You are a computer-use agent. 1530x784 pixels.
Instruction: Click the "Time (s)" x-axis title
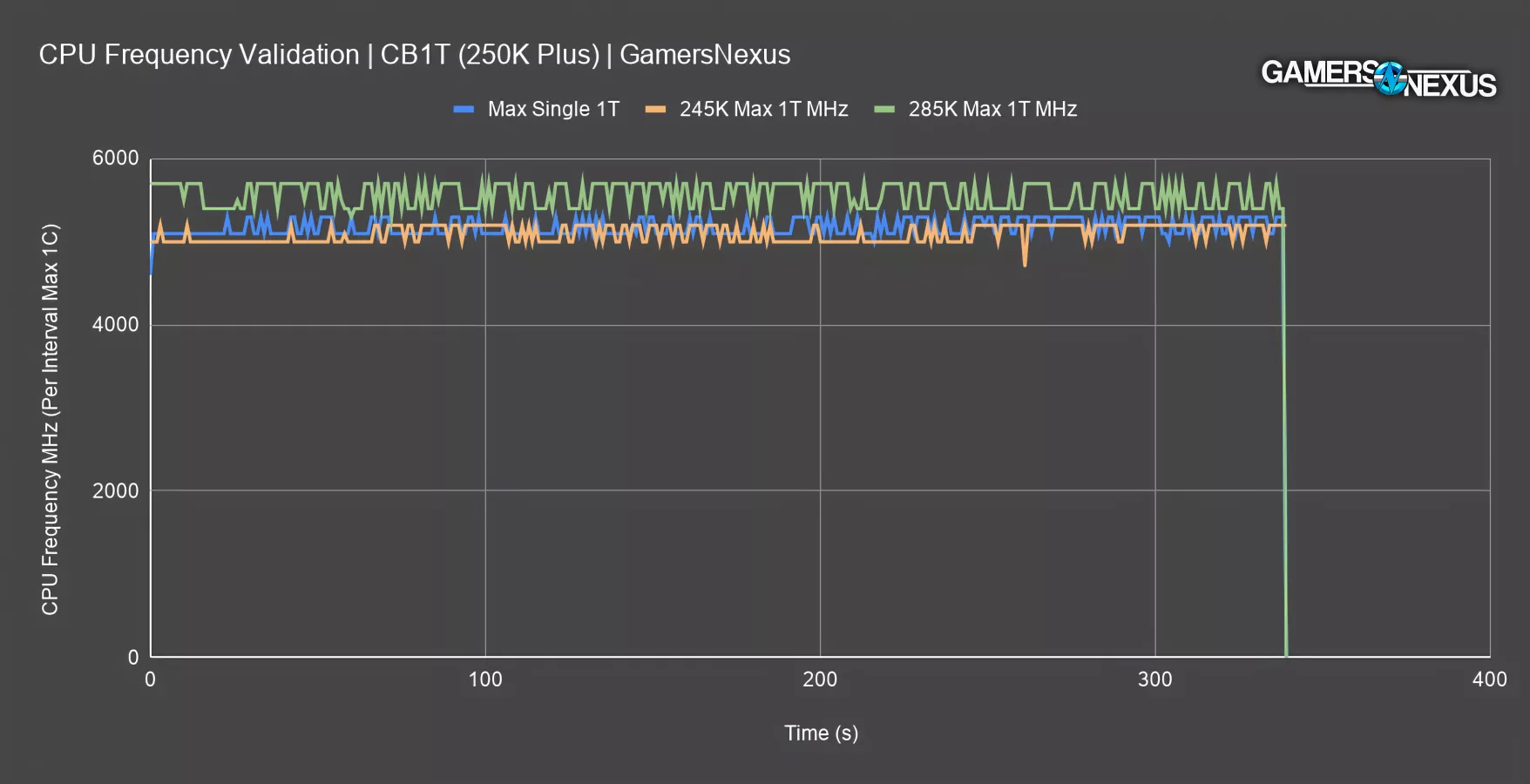tap(821, 733)
